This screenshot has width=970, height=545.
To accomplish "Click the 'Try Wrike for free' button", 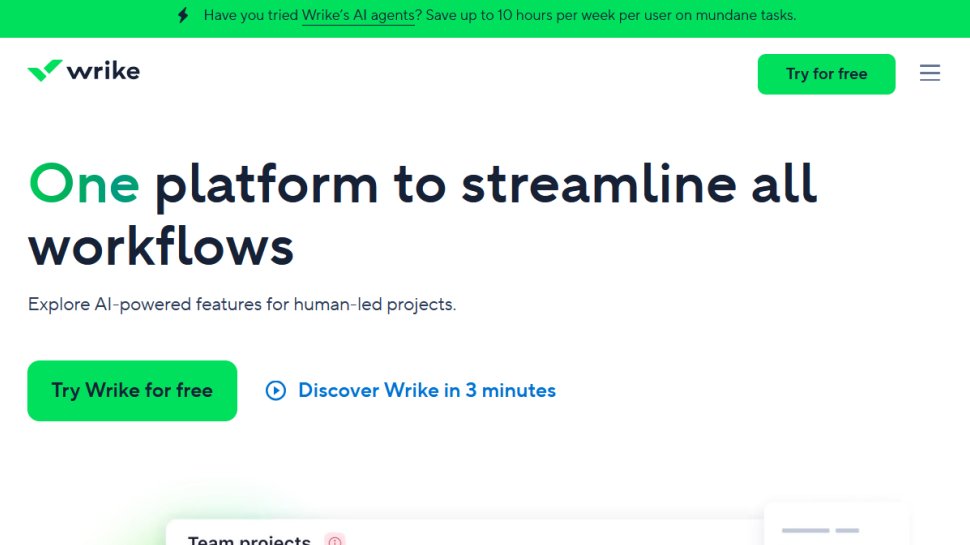I will tap(132, 391).
